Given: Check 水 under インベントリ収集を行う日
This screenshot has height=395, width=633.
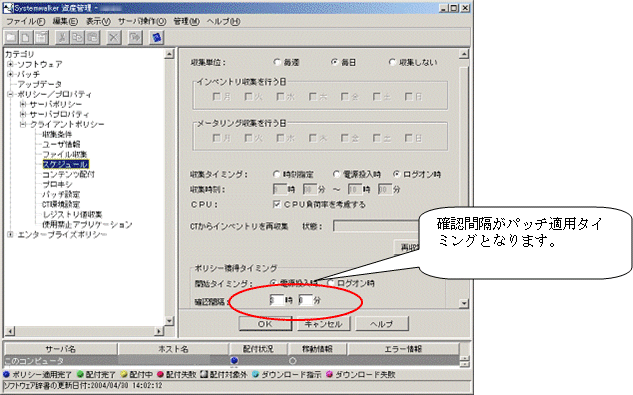Looking at the screenshot, I should click(281, 97).
